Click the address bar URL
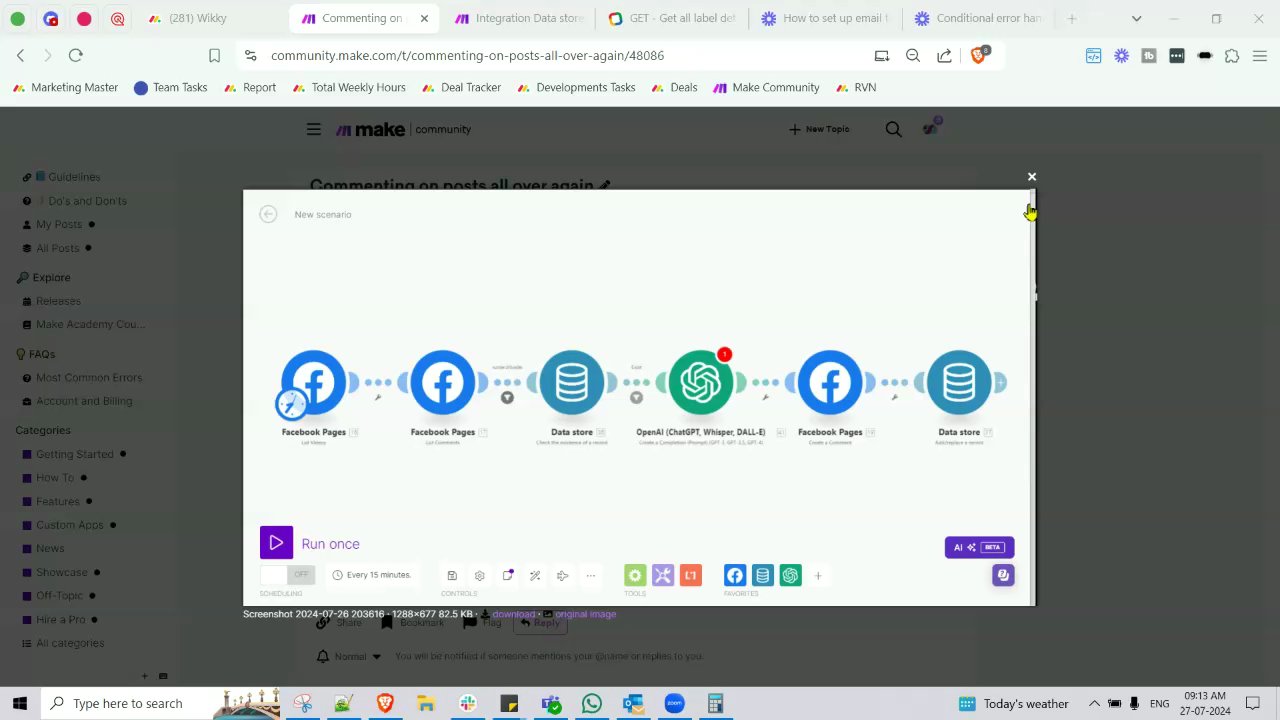This screenshot has width=1280, height=720. click(x=467, y=55)
